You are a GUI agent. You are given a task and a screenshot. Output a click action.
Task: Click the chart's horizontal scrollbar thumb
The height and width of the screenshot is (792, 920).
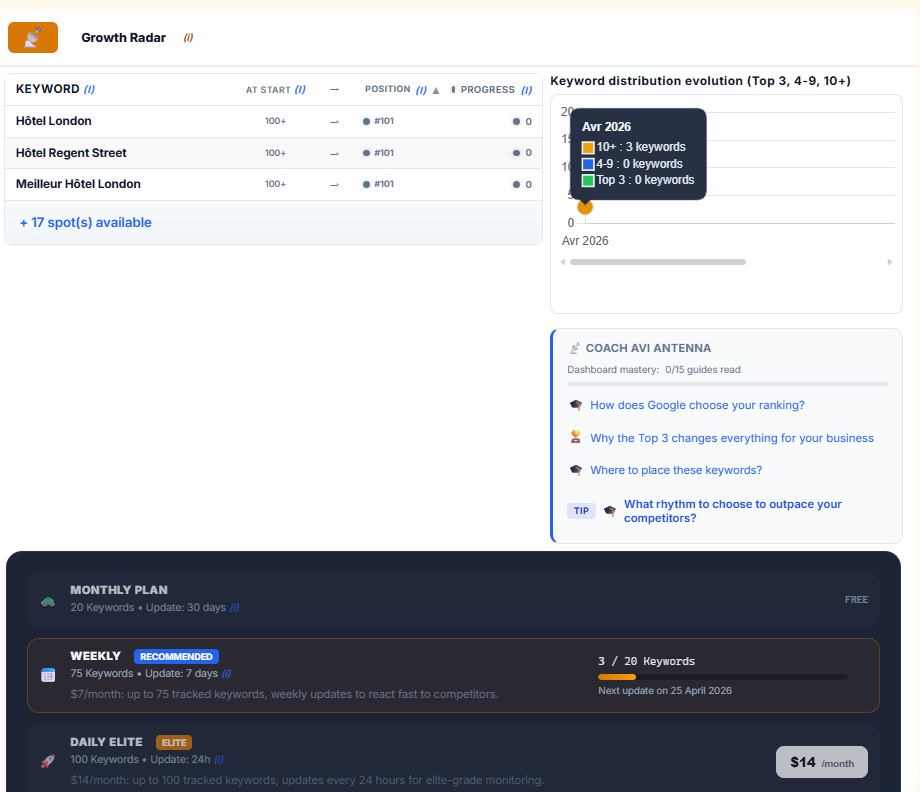[657, 262]
